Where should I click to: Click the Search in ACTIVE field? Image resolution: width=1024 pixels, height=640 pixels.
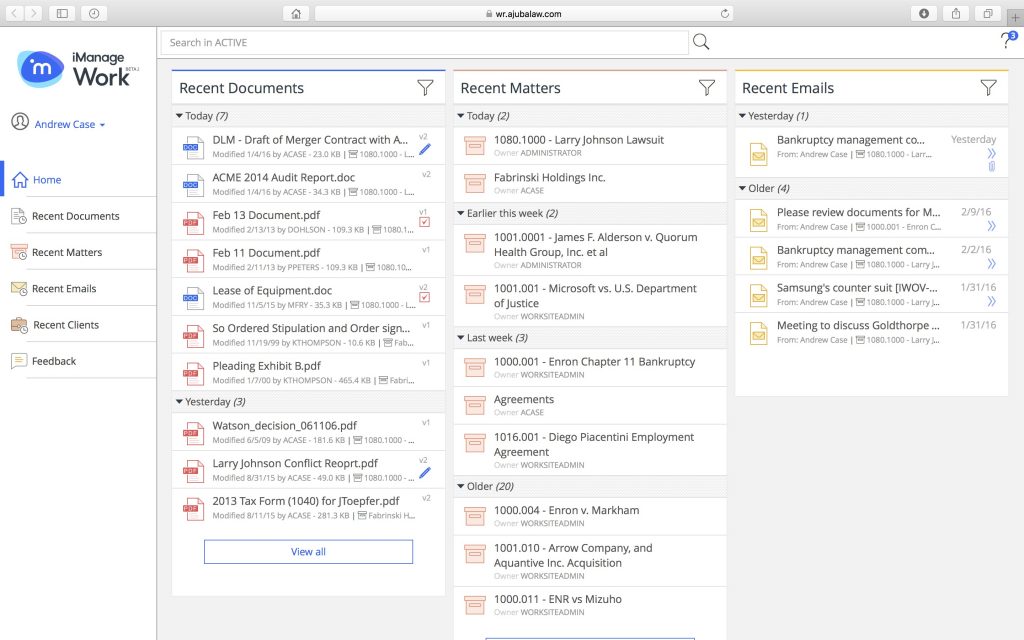[424, 42]
